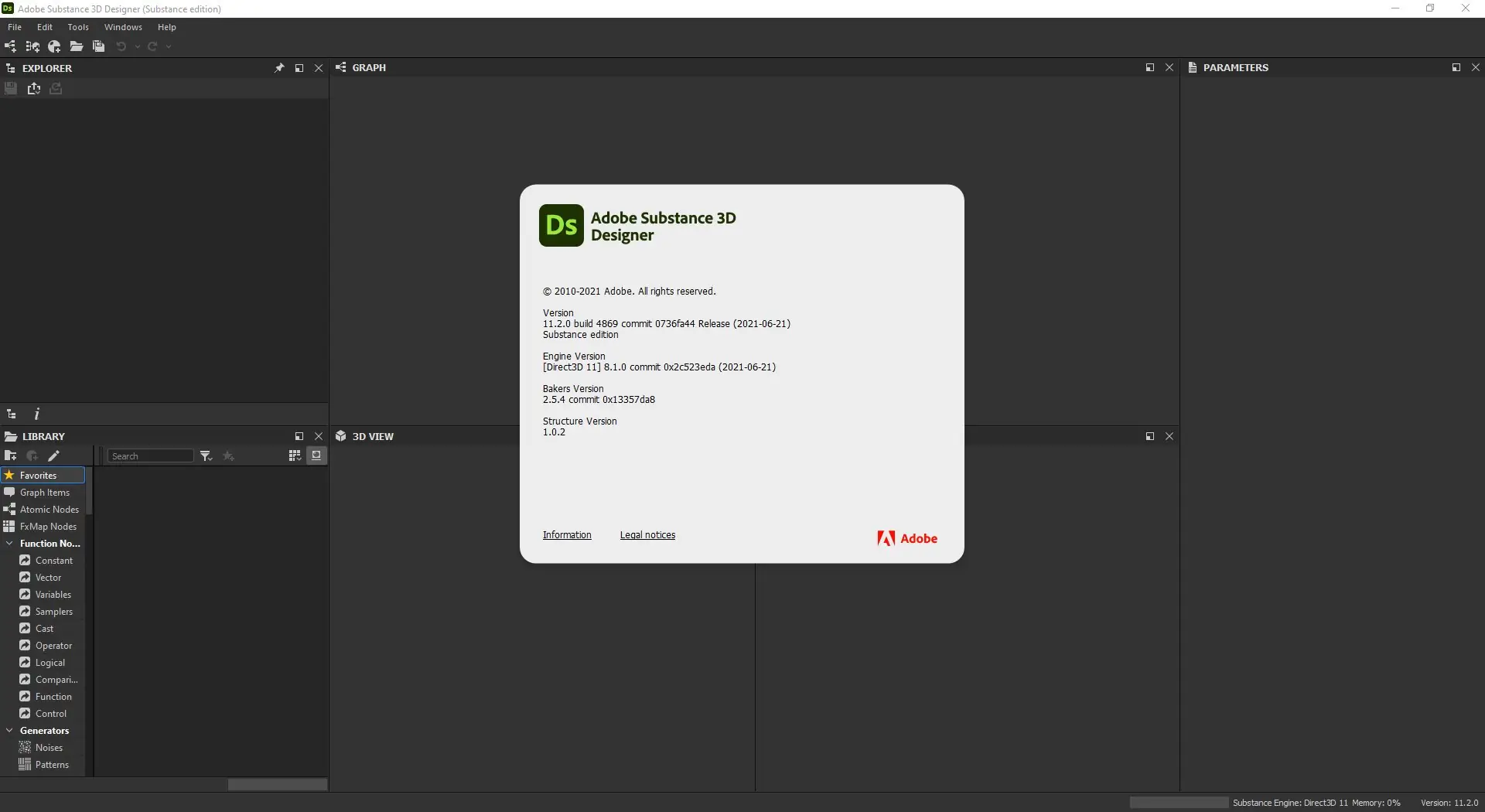Click the undo arrow in the toolbar
Viewport: 1485px width, 812px height.
pyautogui.click(x=121, y=46)
